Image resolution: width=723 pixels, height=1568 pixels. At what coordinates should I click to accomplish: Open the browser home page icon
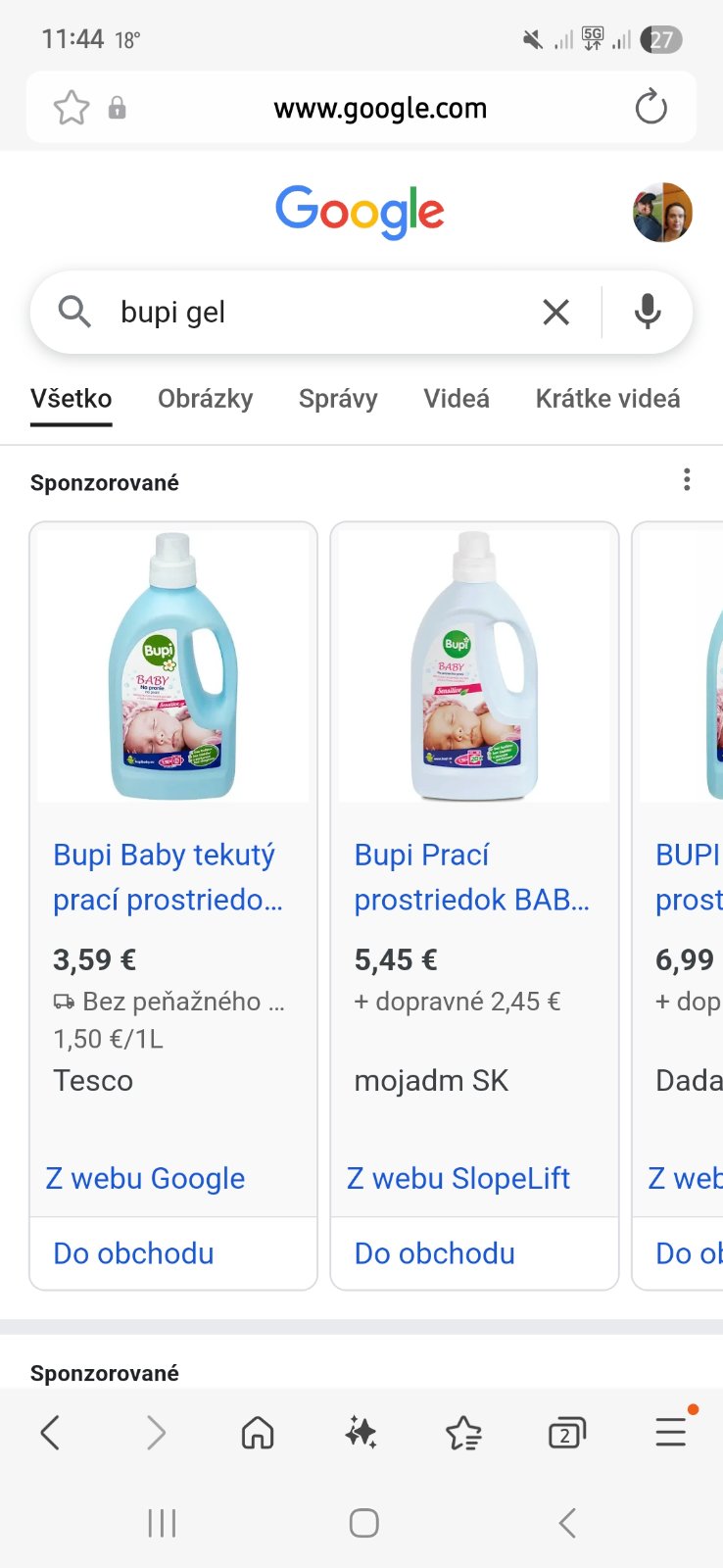258,1434
